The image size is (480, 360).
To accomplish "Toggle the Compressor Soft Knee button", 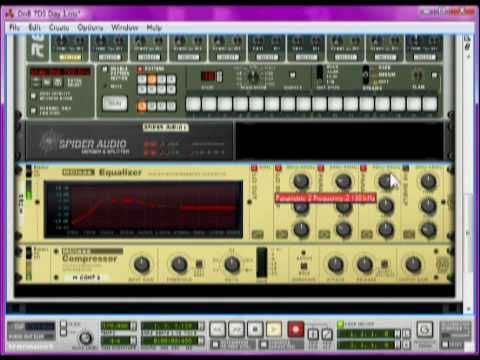I will click(199, 265).
